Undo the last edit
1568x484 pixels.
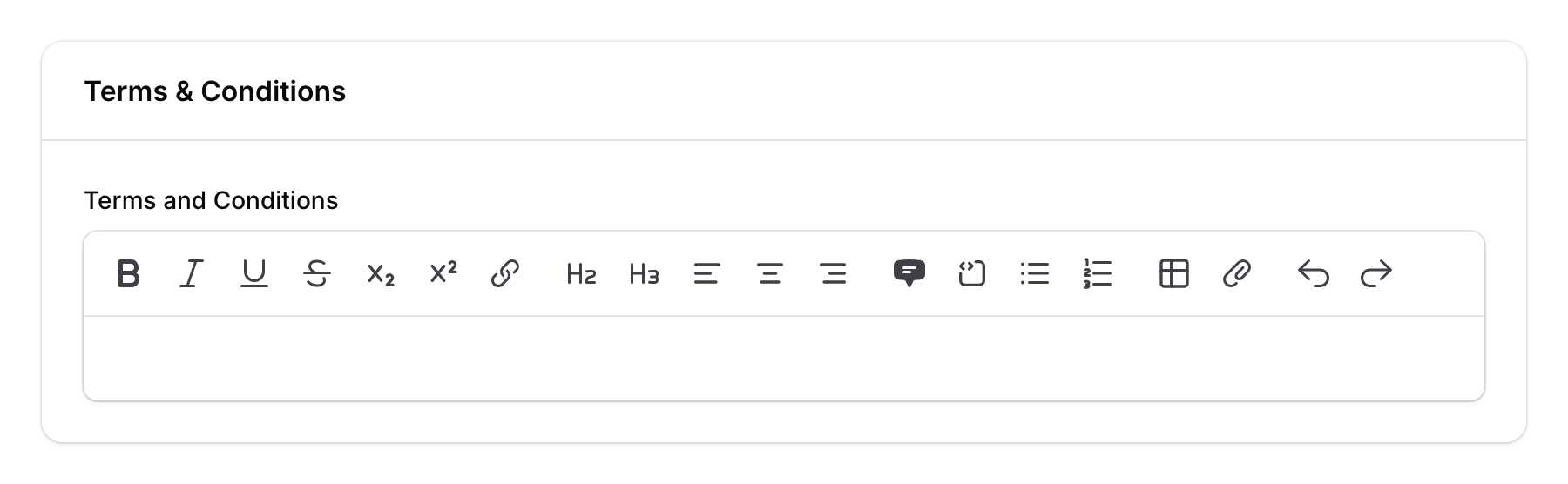[x=1313, y=274]
